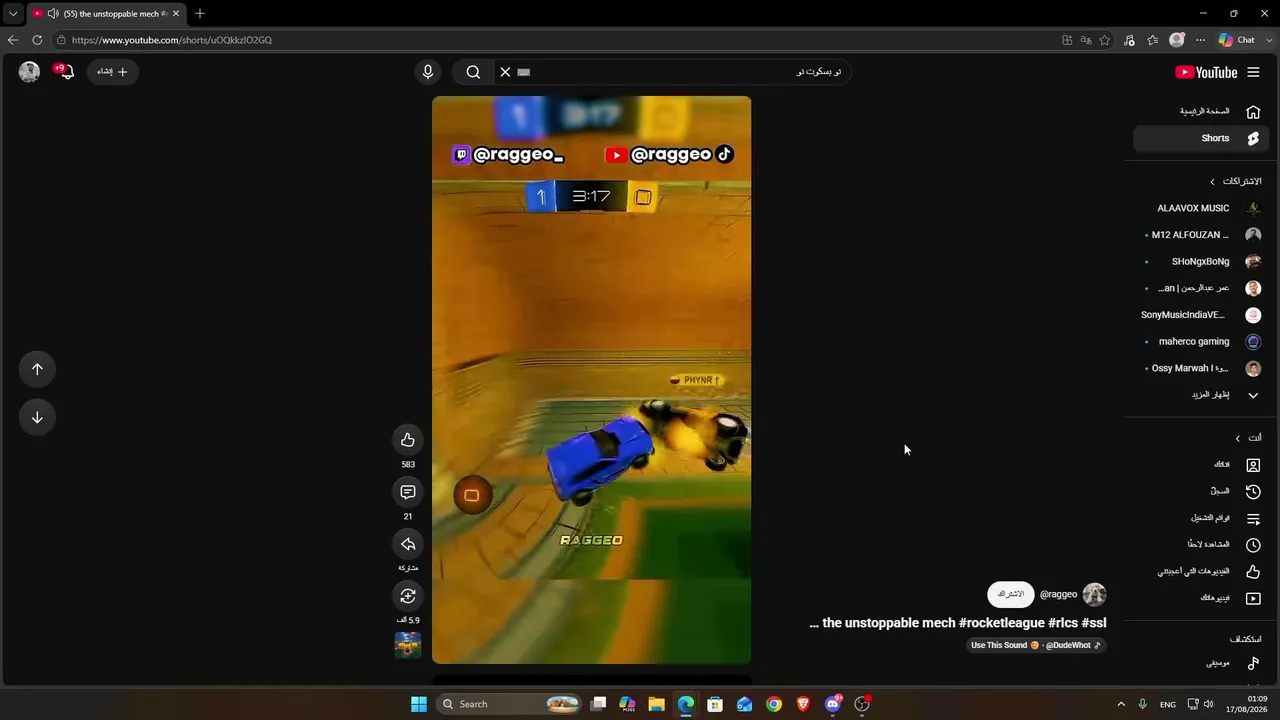Open the account avatar menu on YouTube
Screen dimensions: 1280x720
pyautogui.click(x=29, y=72)
